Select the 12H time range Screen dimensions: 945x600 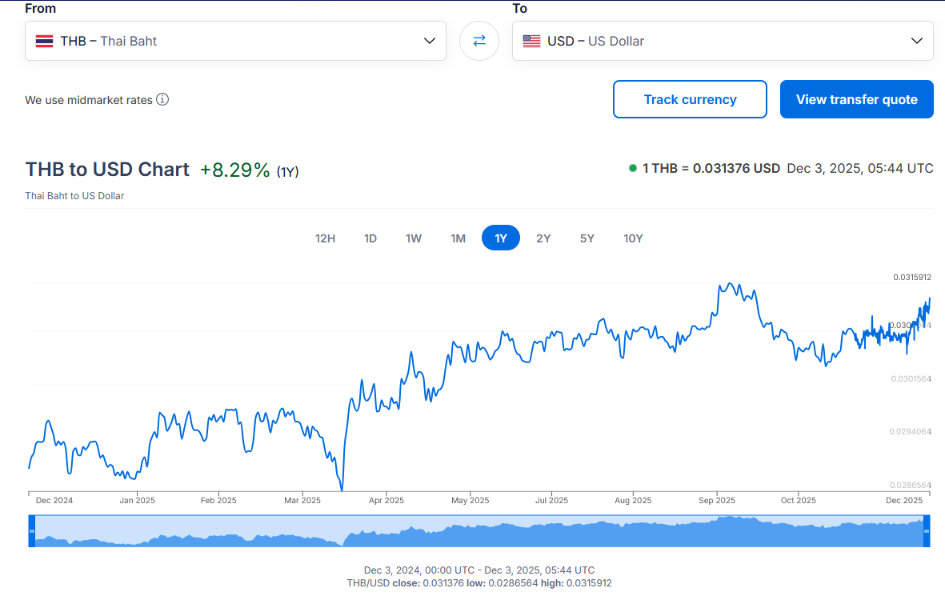point(325,238)
